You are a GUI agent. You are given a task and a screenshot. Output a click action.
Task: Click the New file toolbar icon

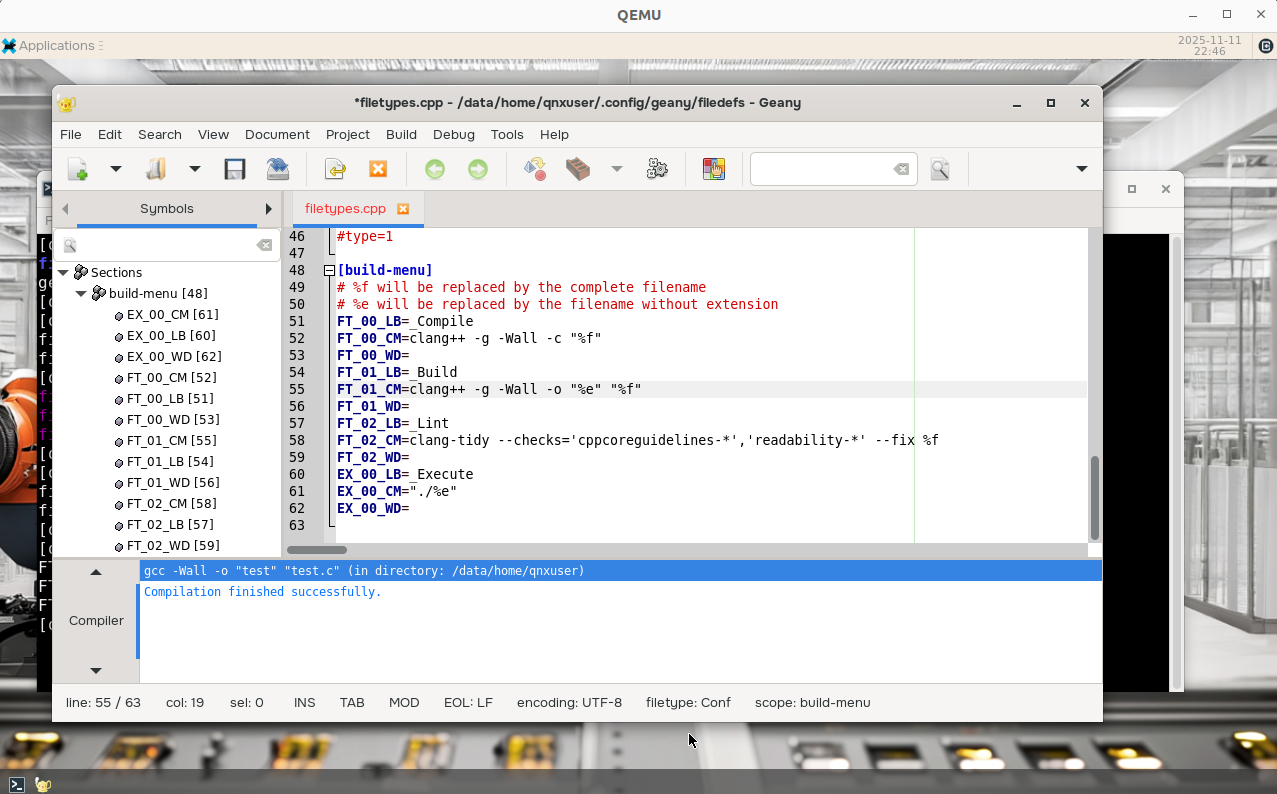coord(77,169)
